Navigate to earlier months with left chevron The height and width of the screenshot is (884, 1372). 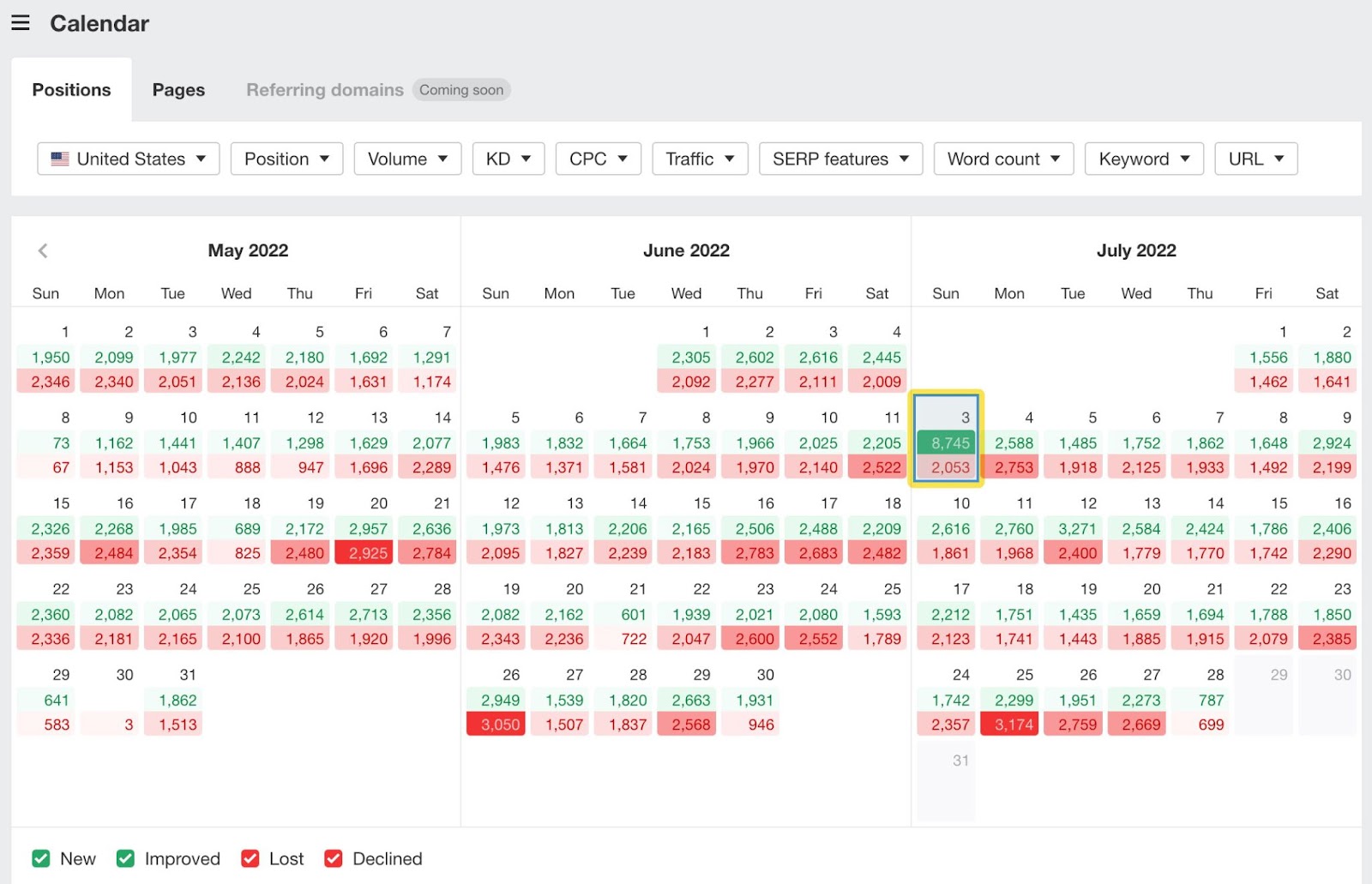pyautogui.click(x=43, y=250)
